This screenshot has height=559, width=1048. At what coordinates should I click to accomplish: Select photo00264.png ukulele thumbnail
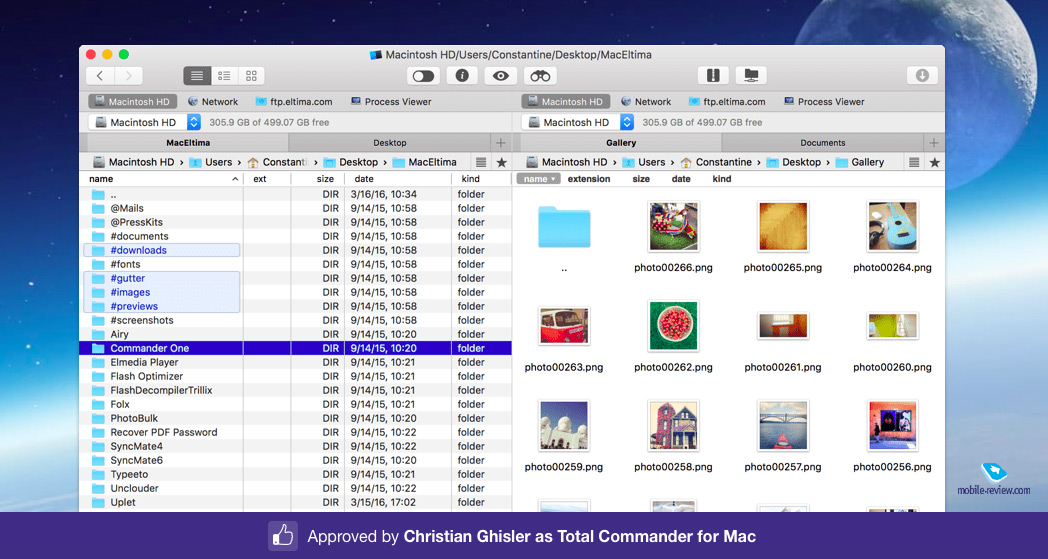click(x=892, y=227)
